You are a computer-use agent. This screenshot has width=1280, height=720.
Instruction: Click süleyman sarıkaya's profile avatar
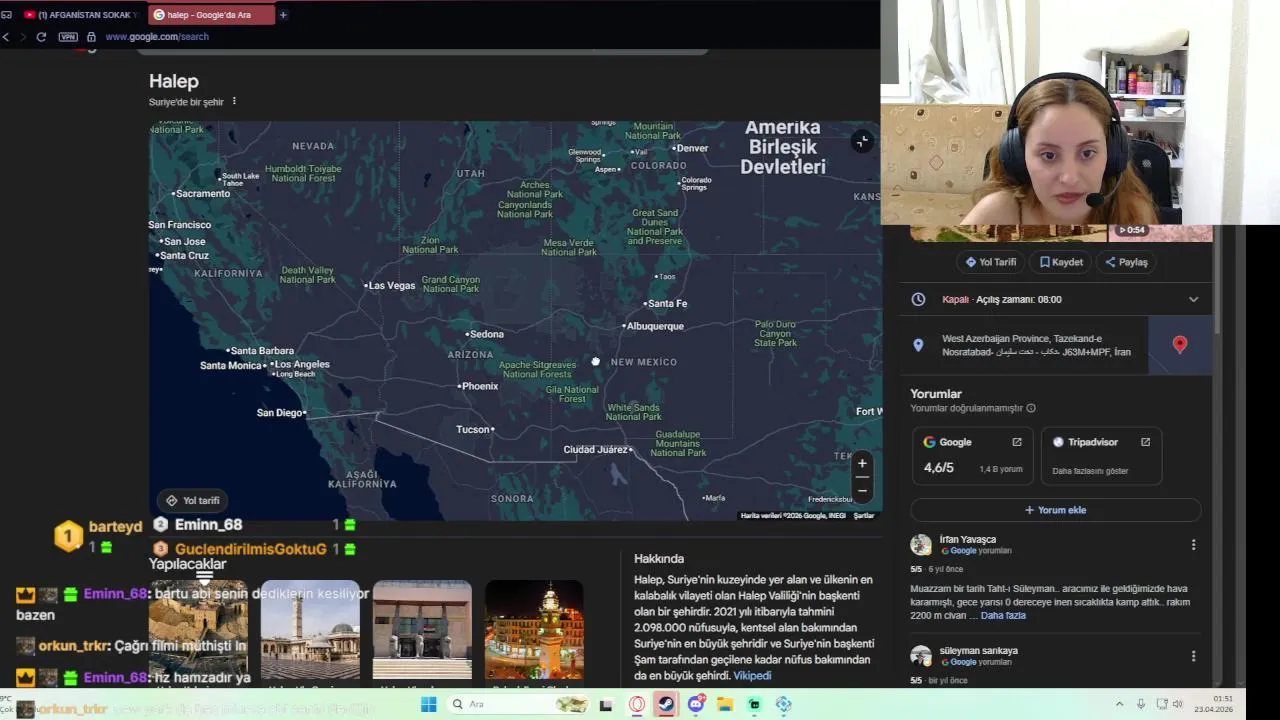click(921, 656)
